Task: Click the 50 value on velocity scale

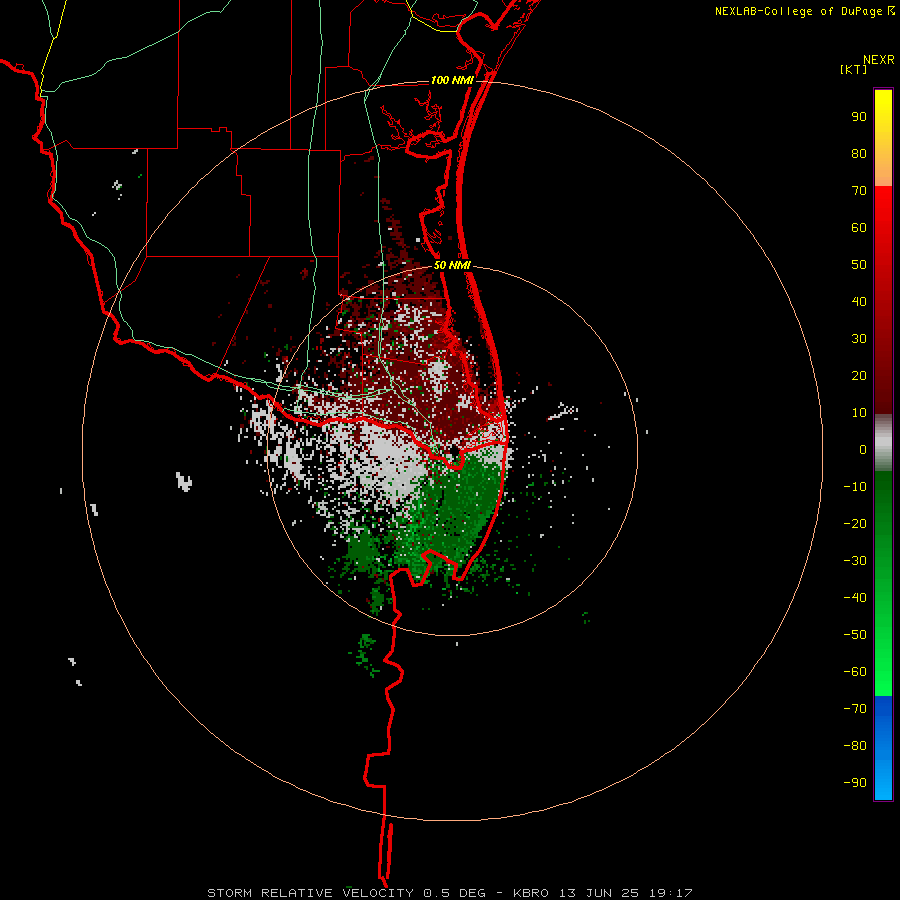Action: click(x=859, y=265)
